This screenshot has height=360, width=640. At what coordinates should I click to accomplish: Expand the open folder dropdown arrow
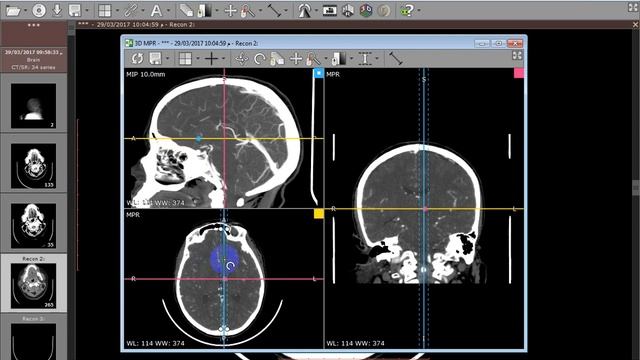coord(25,11)
